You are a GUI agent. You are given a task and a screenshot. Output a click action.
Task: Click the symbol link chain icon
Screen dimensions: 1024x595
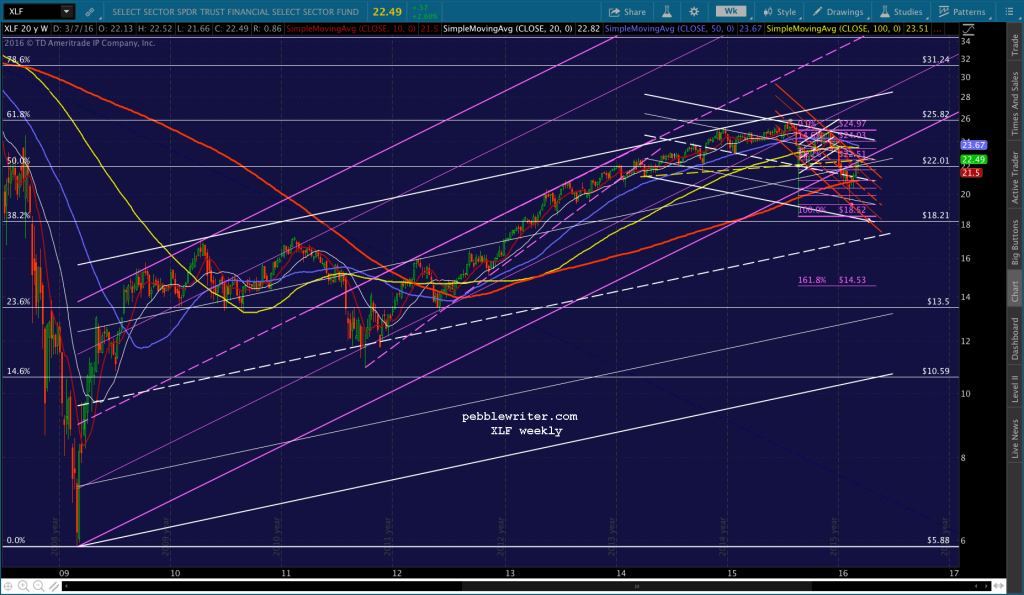click(x=89, y=12)
